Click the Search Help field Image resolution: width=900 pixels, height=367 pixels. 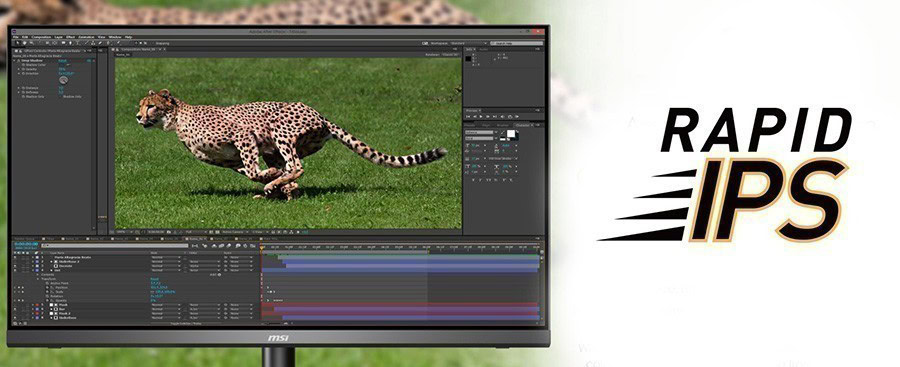[x=517, y=43]
